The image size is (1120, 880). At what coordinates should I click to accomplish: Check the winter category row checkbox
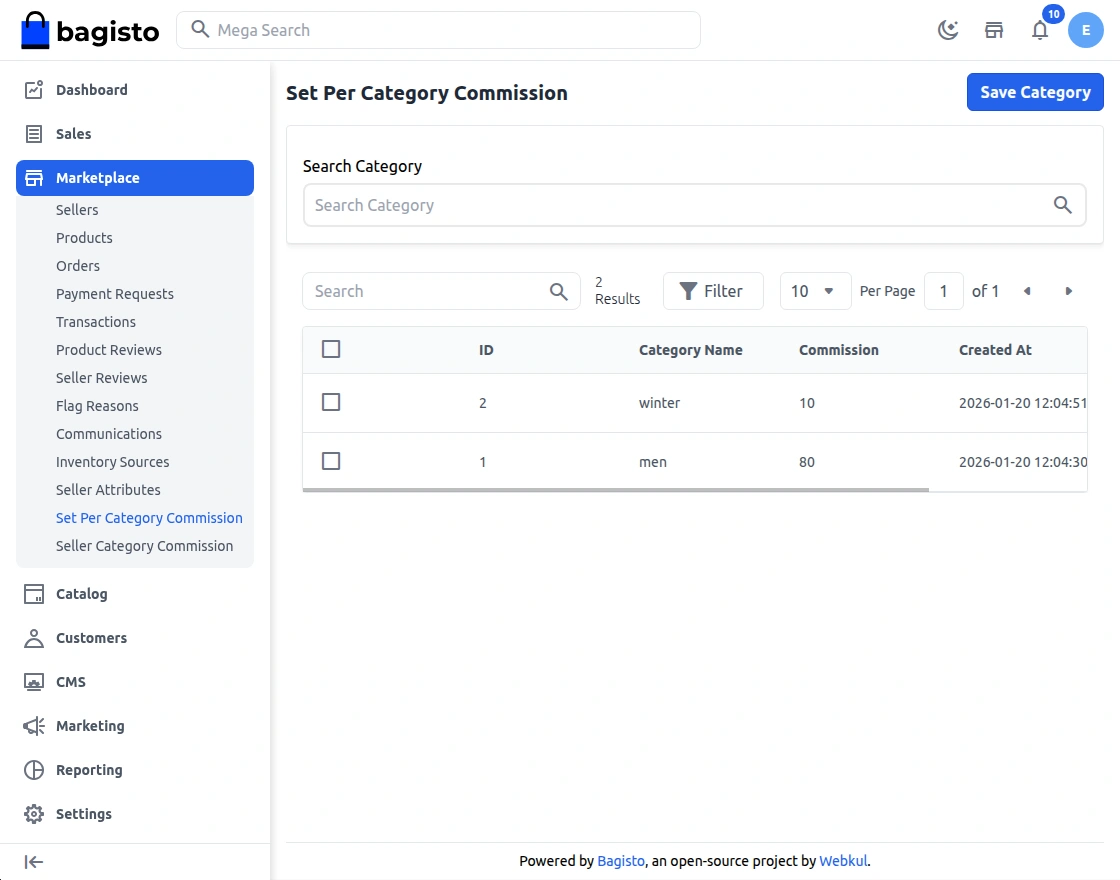pos(331,402)
